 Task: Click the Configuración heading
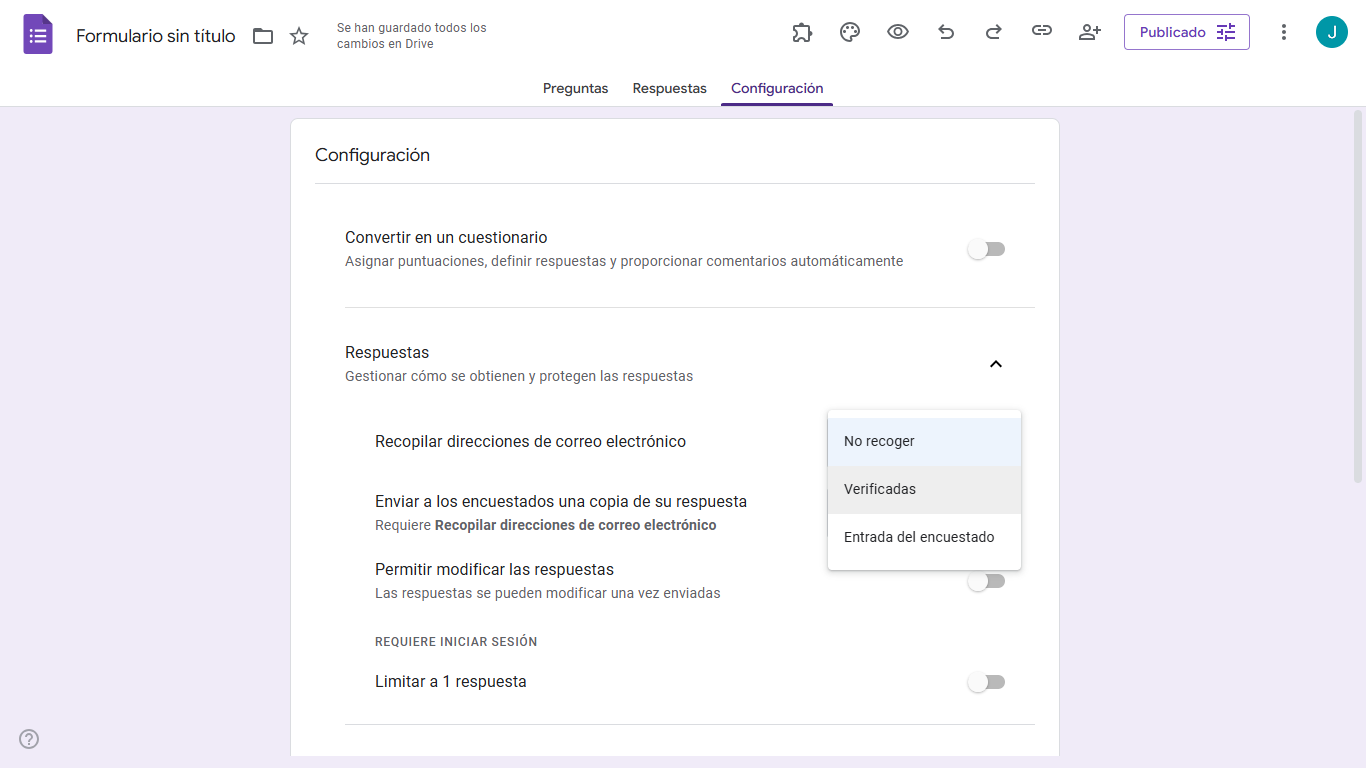tap(372, 155)
